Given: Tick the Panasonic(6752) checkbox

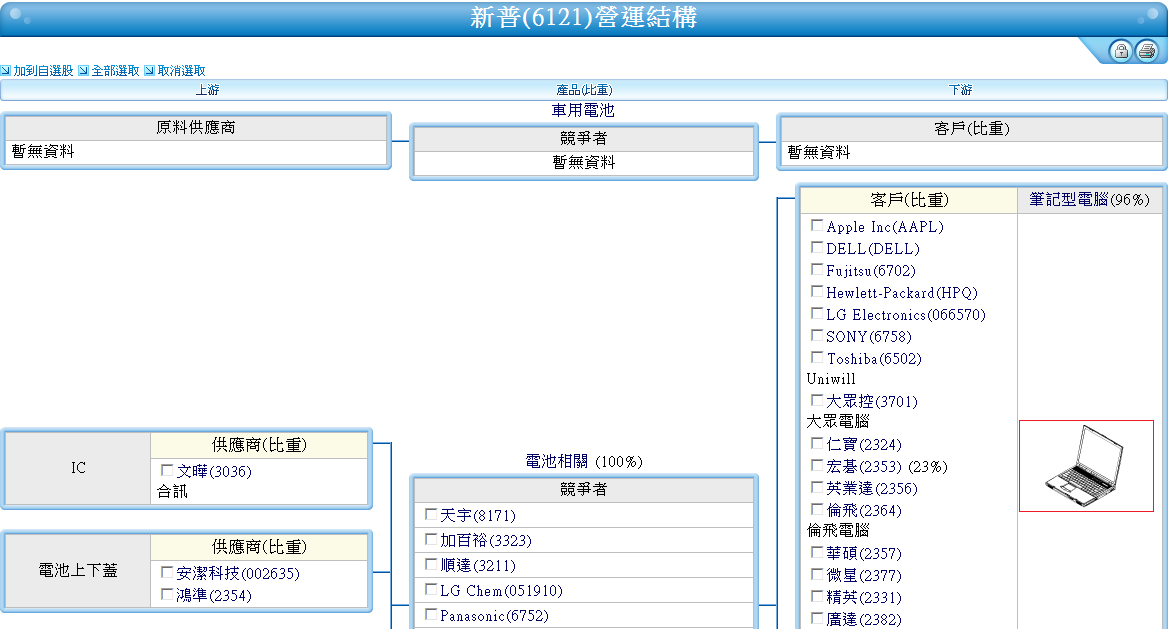Looking at the screenshot, I should [x=431, y=614].
